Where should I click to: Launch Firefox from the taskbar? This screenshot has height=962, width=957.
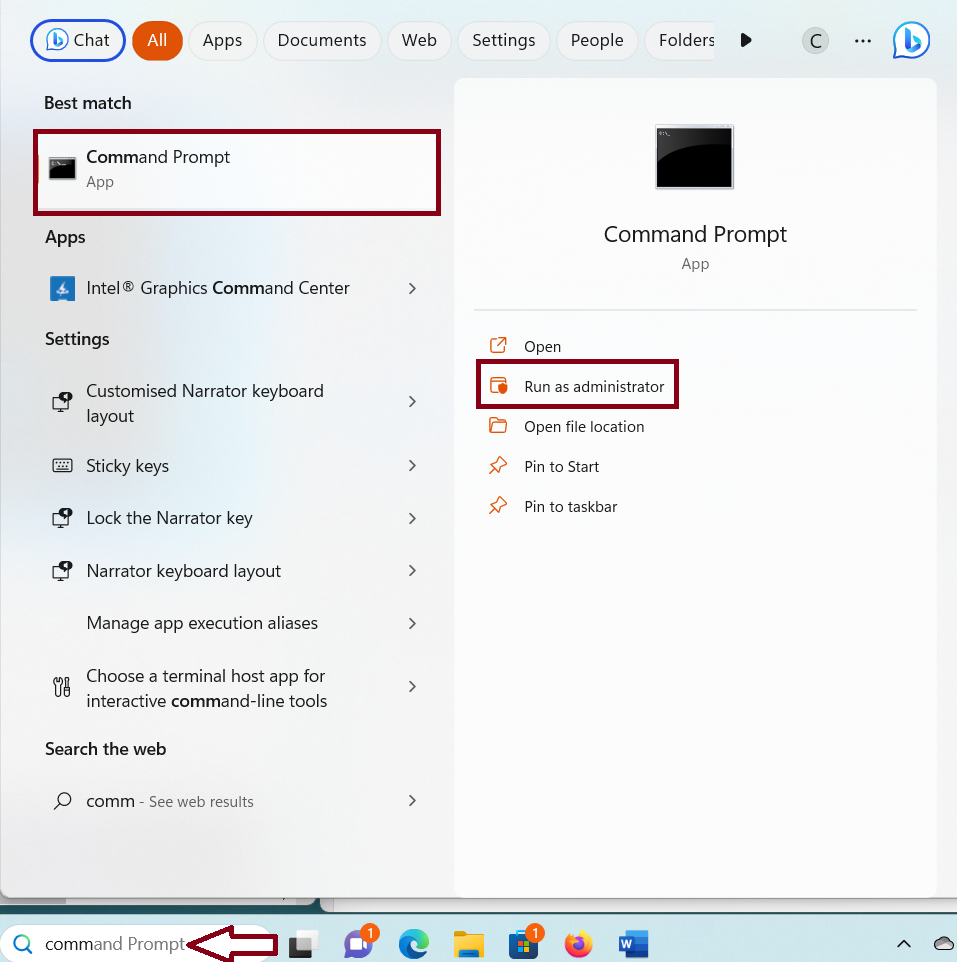coord(578,944)
